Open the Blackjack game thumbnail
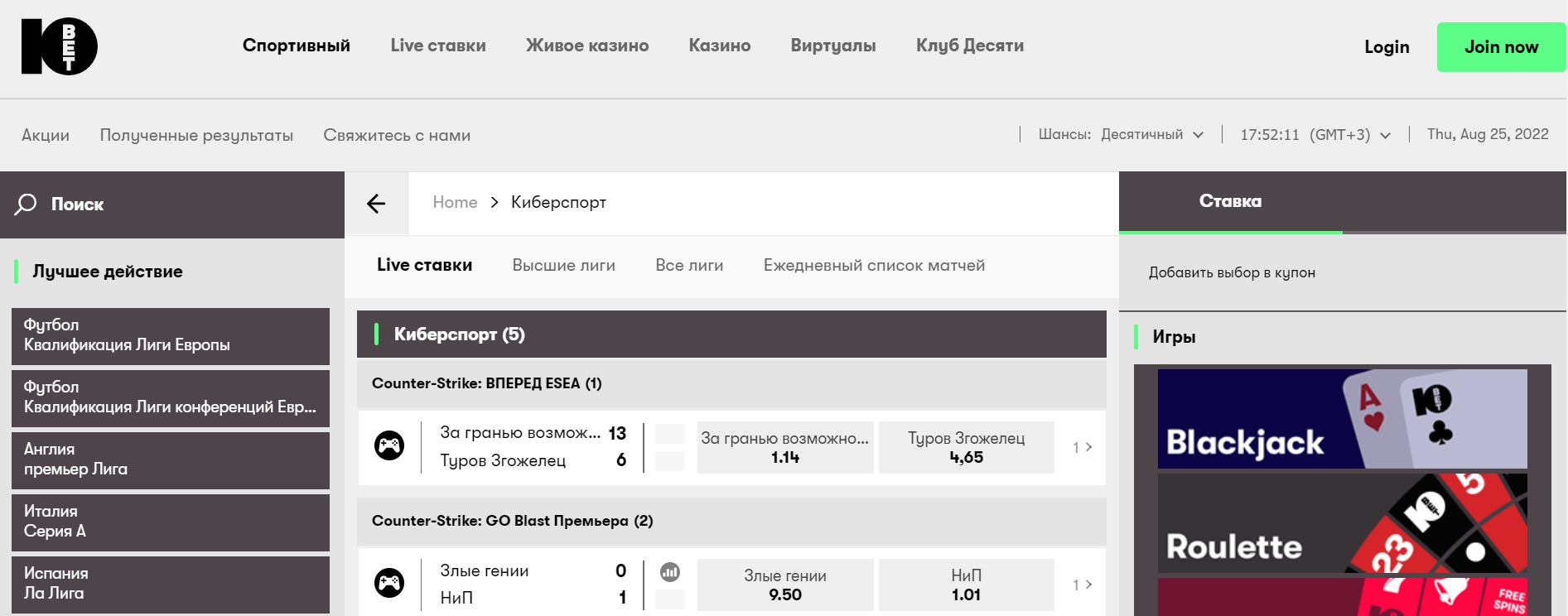The height and width of the screenshot is (616, 1568). [1342, 419]
